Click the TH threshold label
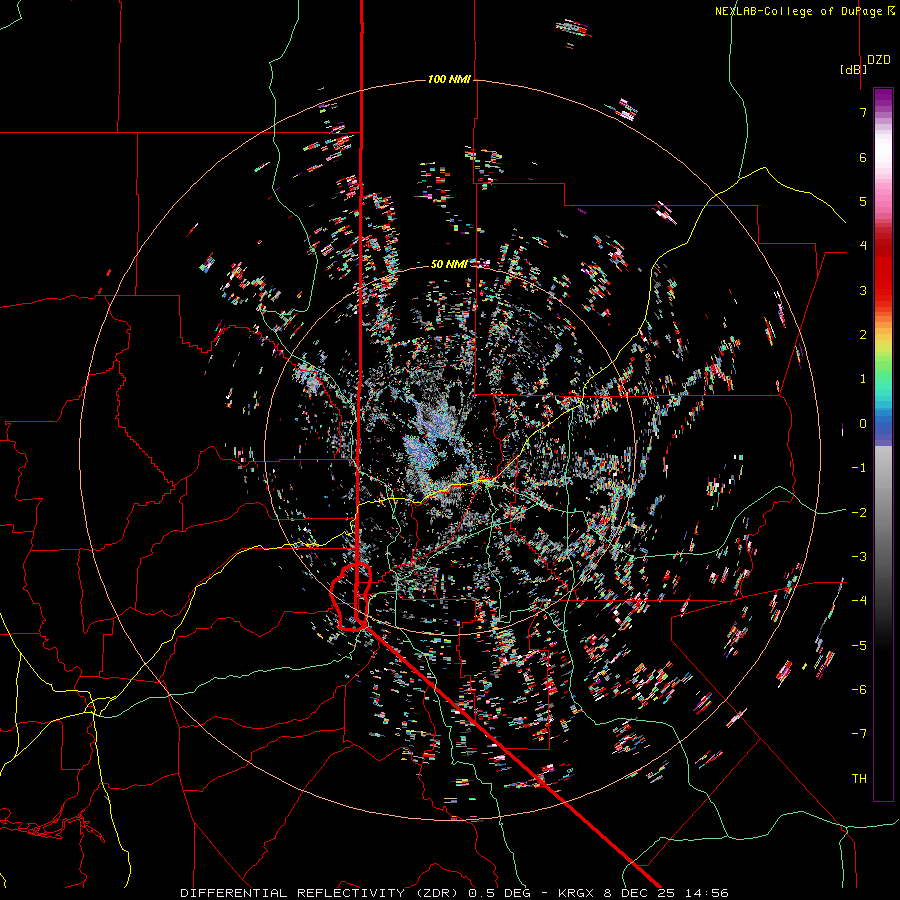900x900 pixels. [x=859, y=779]
